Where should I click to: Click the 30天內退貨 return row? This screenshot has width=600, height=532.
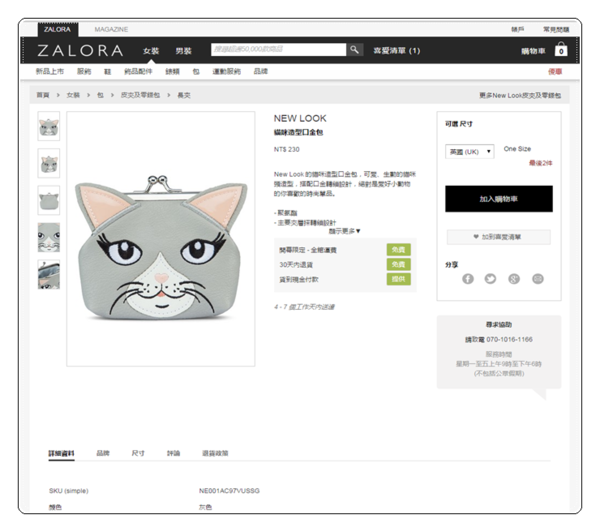pos(345,264)
